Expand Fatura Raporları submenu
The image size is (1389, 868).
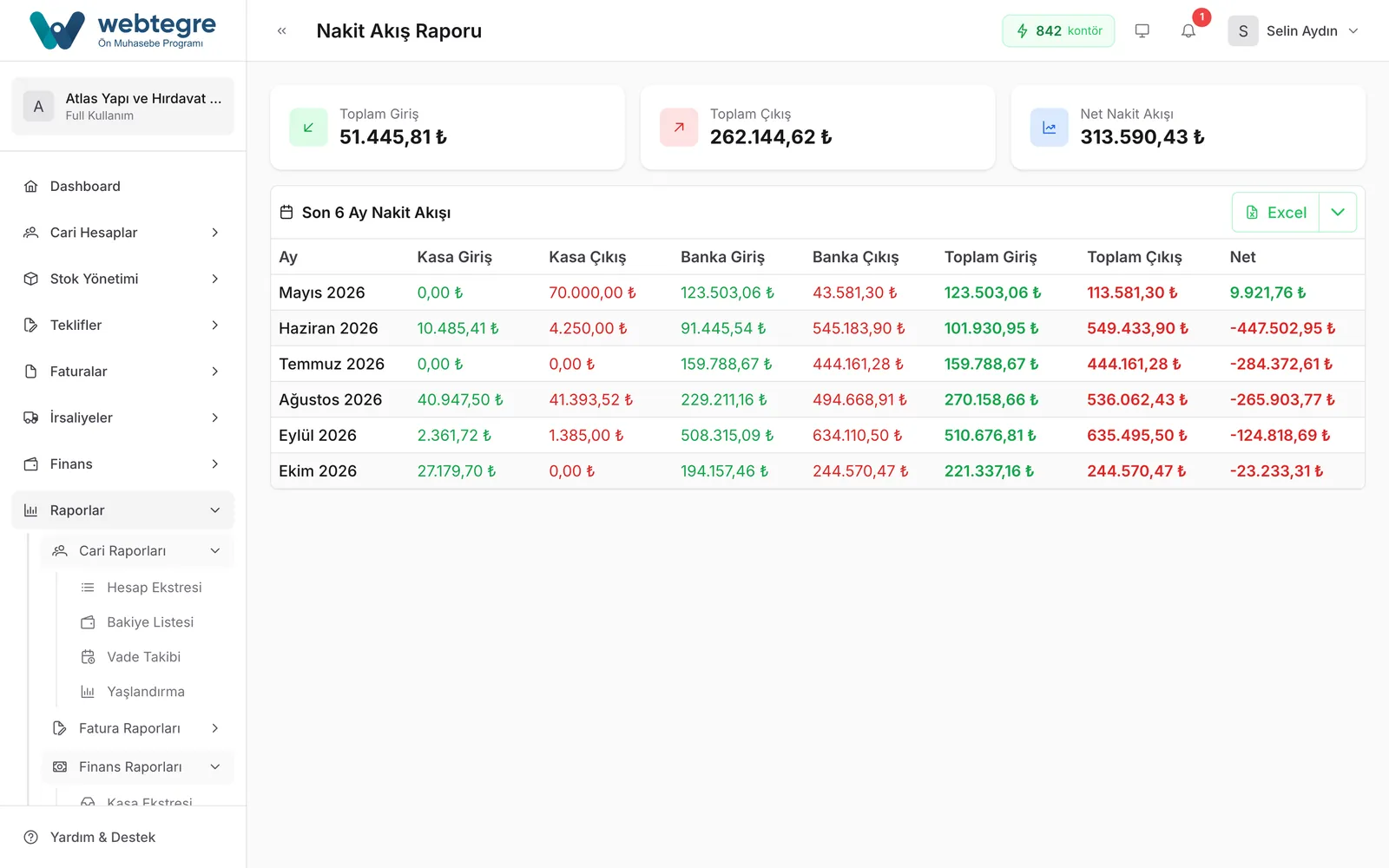coord(137,728)
